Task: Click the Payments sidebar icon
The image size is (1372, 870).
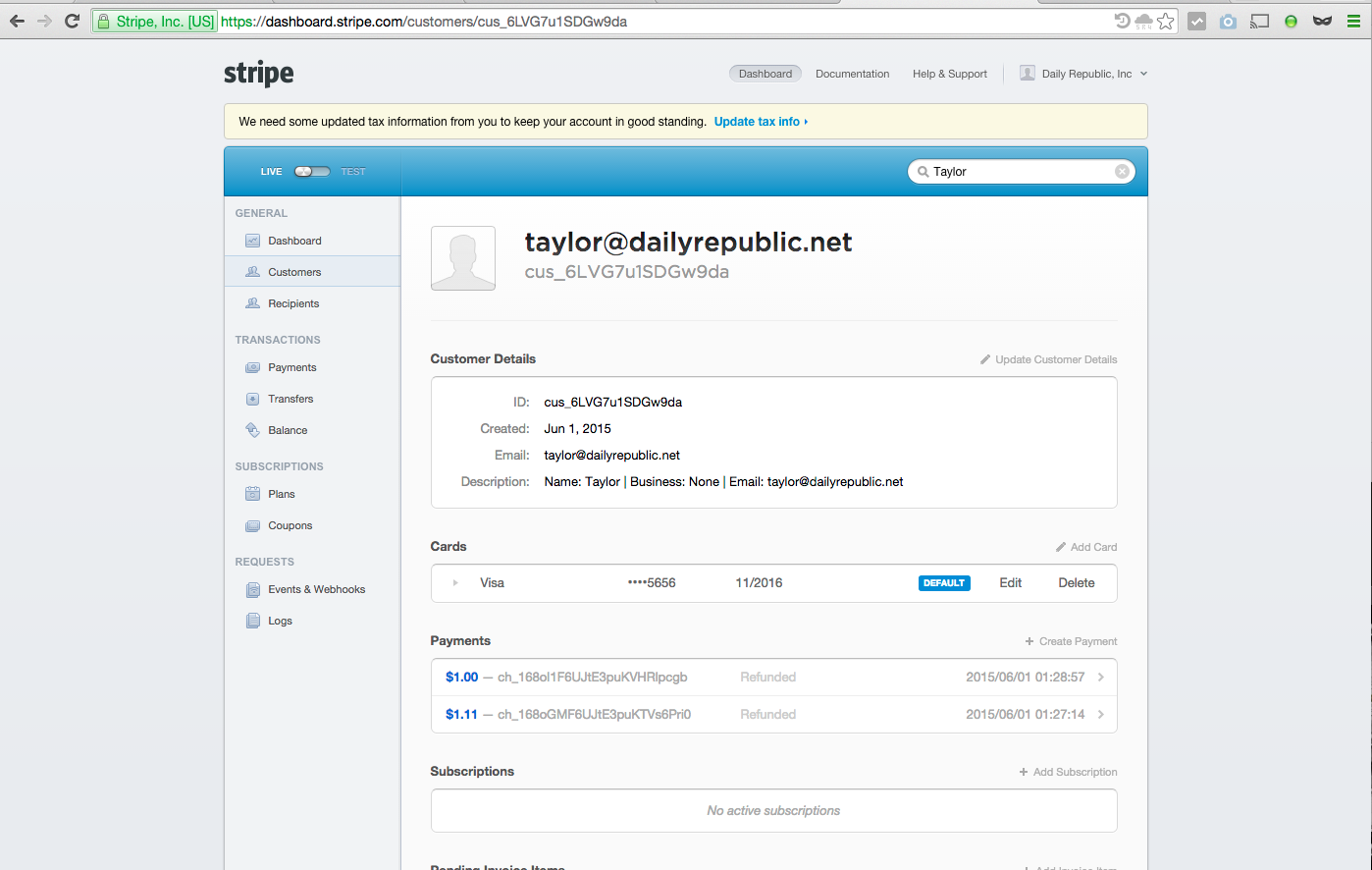Action: click(252, 367)
